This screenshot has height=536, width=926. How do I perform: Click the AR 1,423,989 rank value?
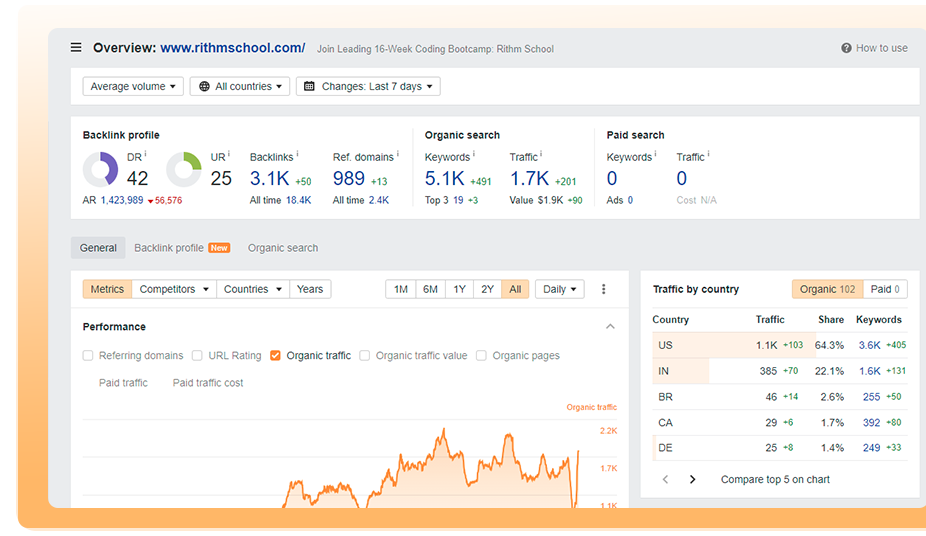[x=122, y=200]
